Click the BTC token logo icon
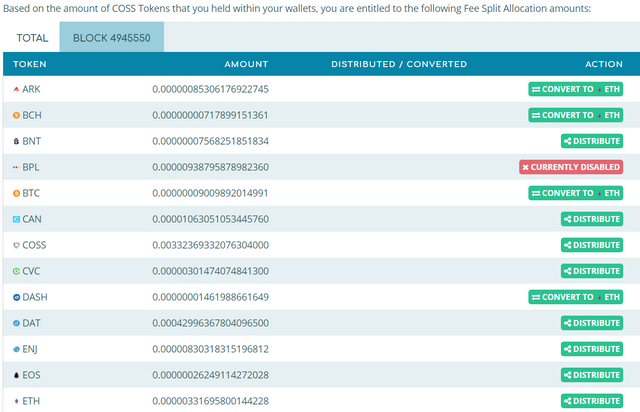The width and height of the screenshot is (640, 412). tap(16, 193)
